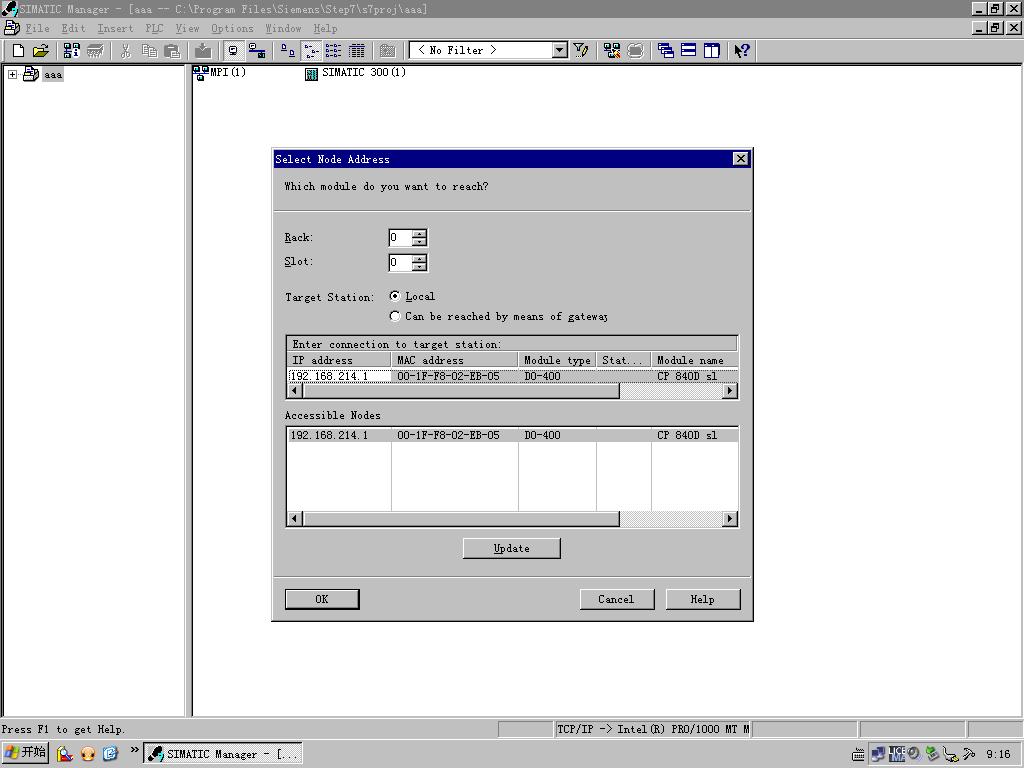Click the Context Help arrow icon
The image size is (1024, 768).
(741, 50)
